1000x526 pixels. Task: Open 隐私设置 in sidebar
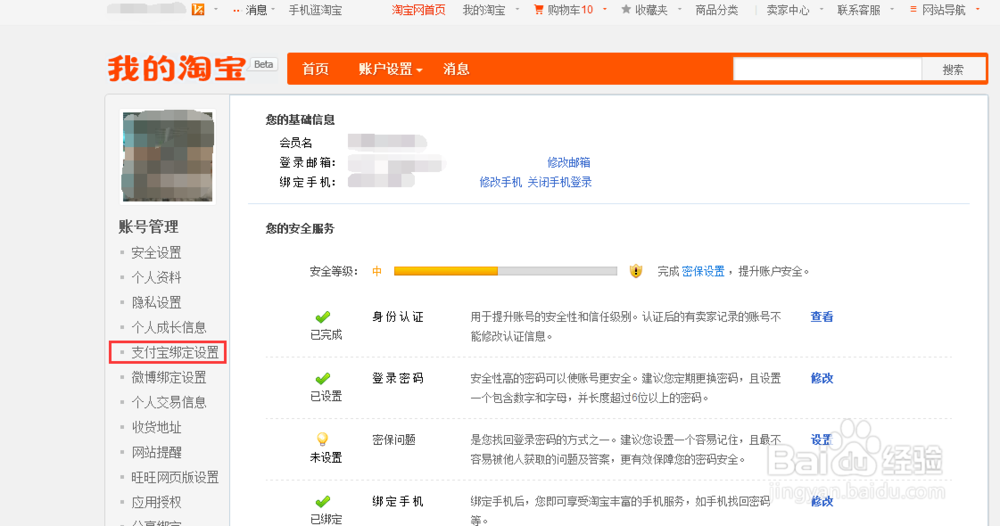[156, 302]
